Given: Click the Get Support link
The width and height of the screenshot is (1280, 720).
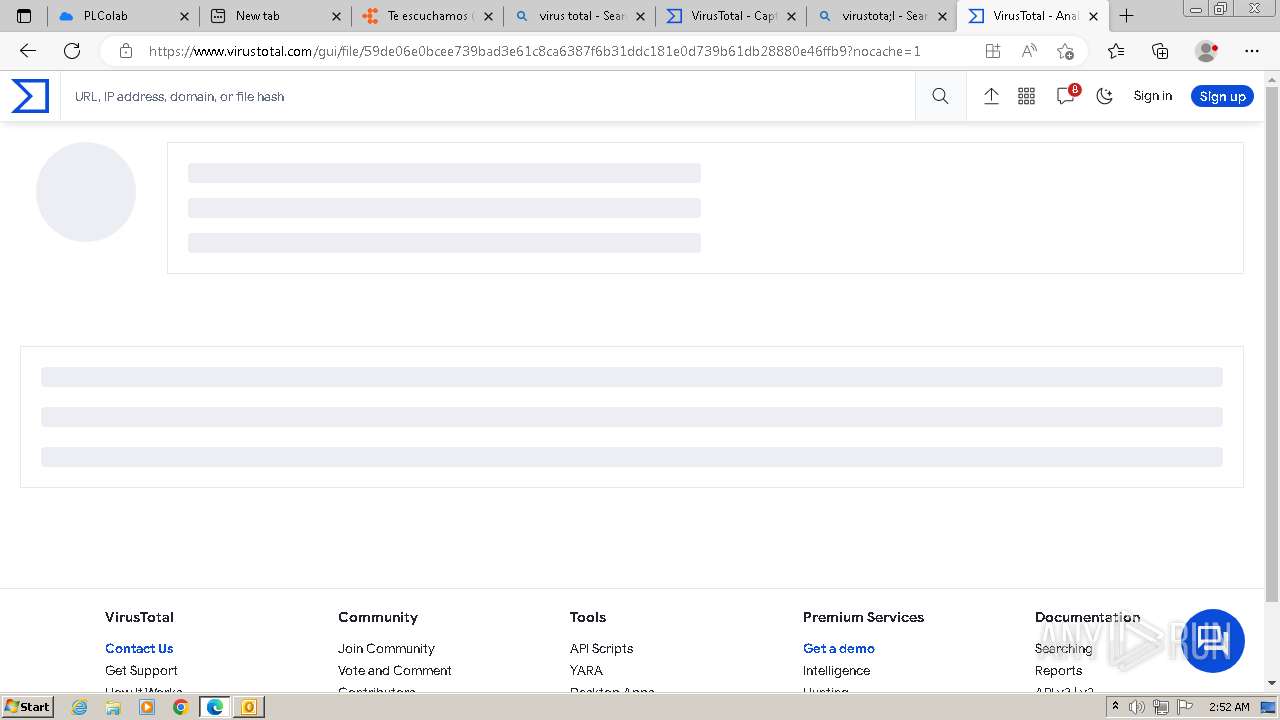Looking at the screenshot, I should click(141, 670).
